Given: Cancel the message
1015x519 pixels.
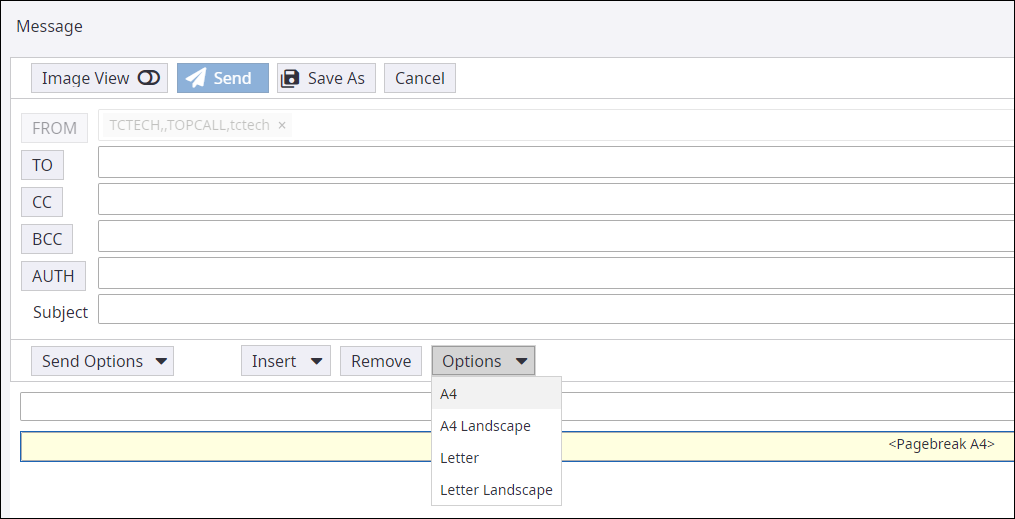Looking at the screenshot, I should click(x=420, y=78).
